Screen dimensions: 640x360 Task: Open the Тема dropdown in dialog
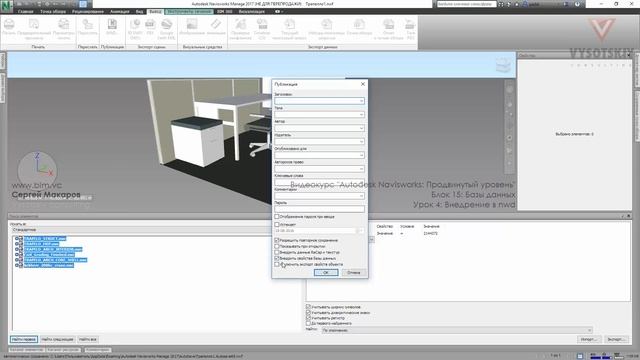pyautogui.click(x=361, y=115)
